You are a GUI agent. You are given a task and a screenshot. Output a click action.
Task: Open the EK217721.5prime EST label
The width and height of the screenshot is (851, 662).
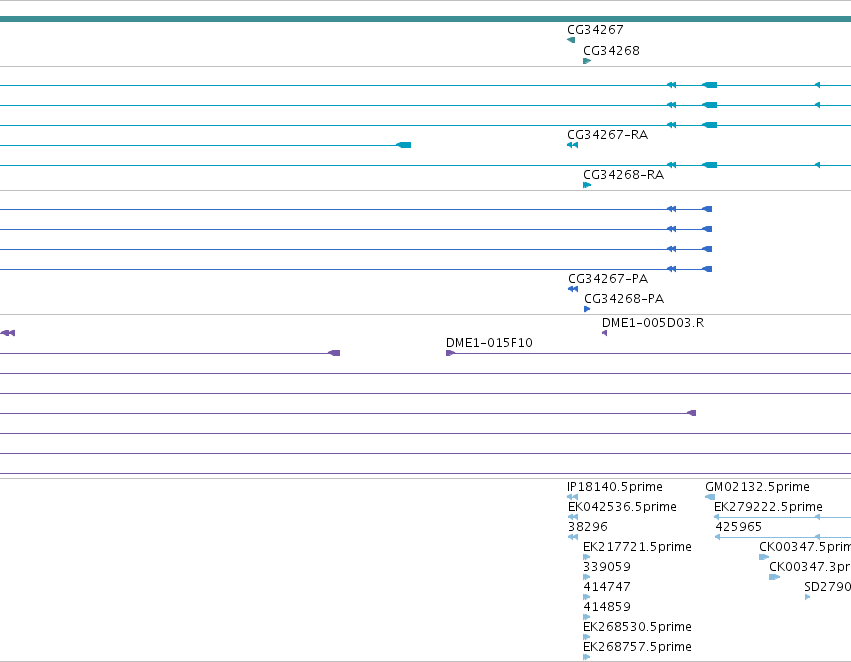point(637,547)
